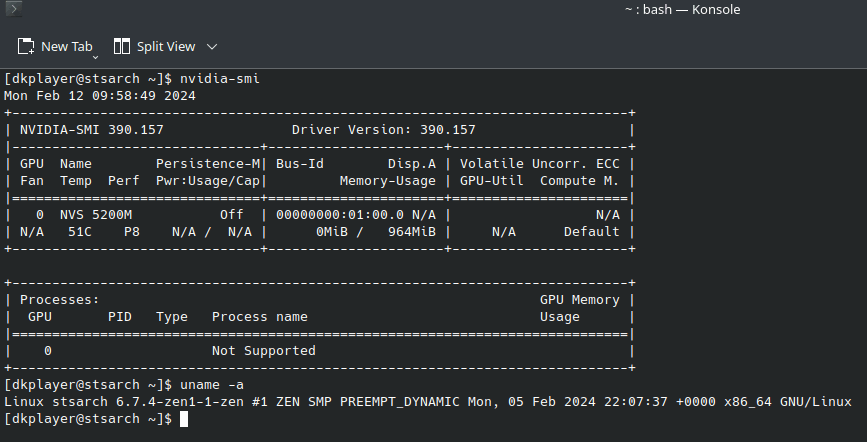The height and width of the screenshot is (442, 867).
Task: Click the Split View label
Action: click(x=166, y=46)
